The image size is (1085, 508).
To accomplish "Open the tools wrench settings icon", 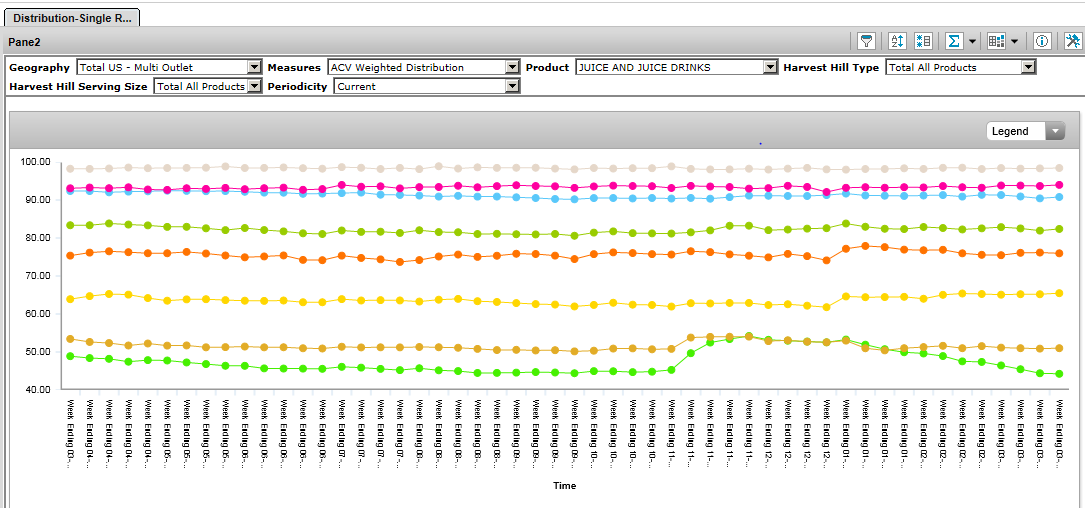I will pos(1072,41).
